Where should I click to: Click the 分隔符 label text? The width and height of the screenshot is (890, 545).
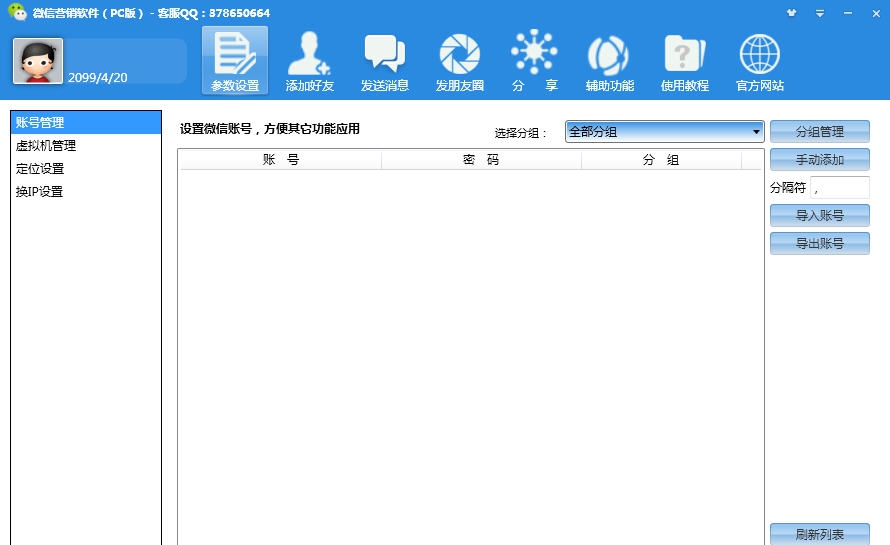click(x=788, y=188)
